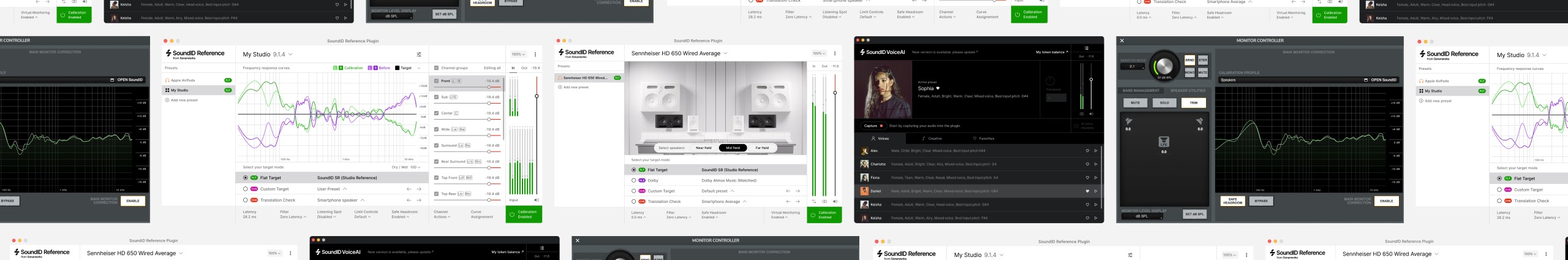This screenshot has height=260, width=1568.
Task: Click the right arrow on the Smartphone Average row
Action: [x=797, y=202]
